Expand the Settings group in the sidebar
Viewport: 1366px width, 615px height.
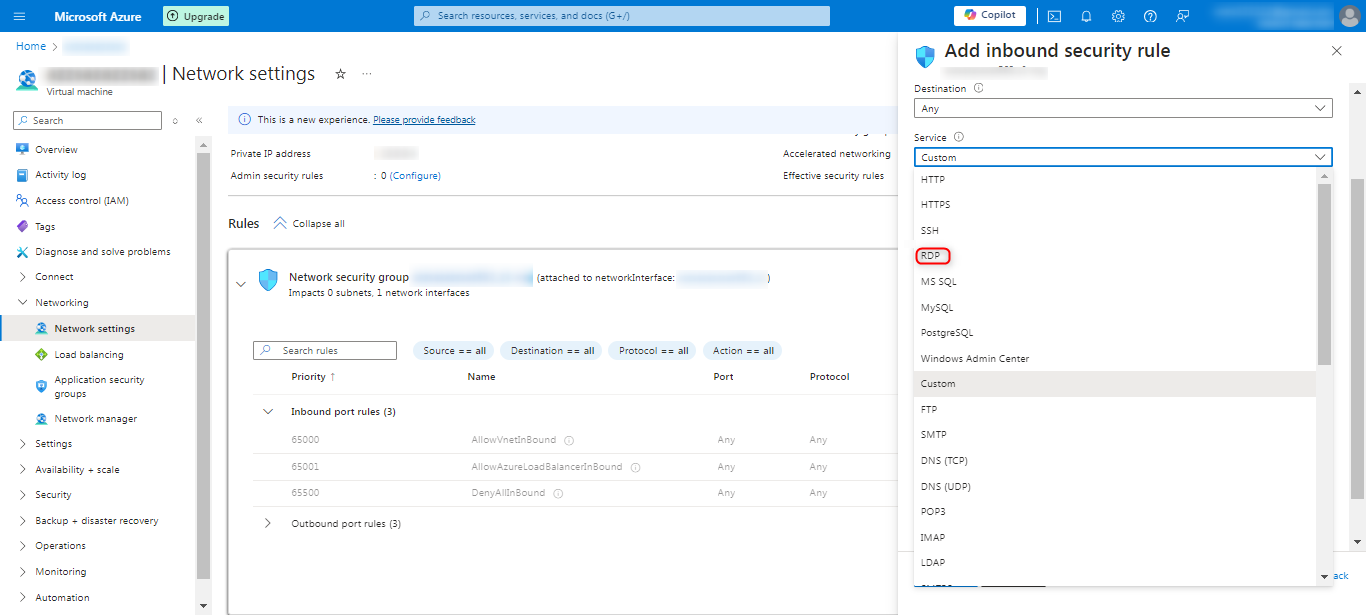pos(23,444)
